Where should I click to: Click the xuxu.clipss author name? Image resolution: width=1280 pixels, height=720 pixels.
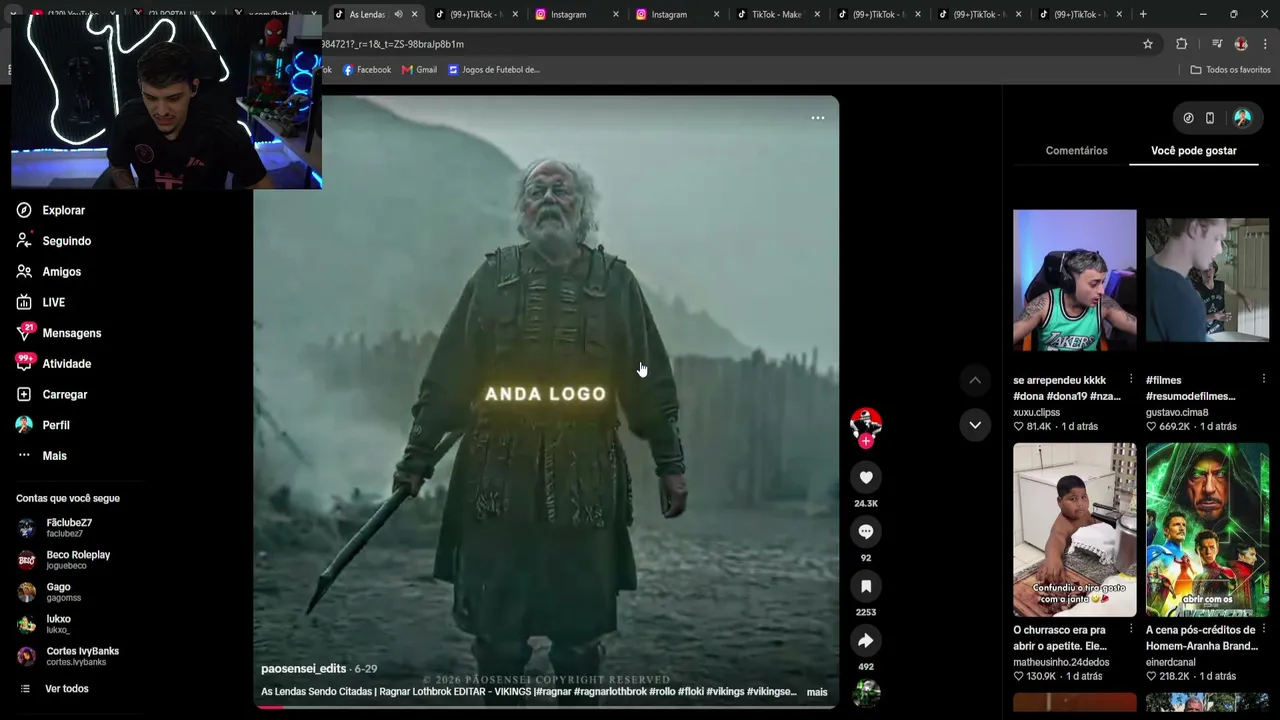1036,412
